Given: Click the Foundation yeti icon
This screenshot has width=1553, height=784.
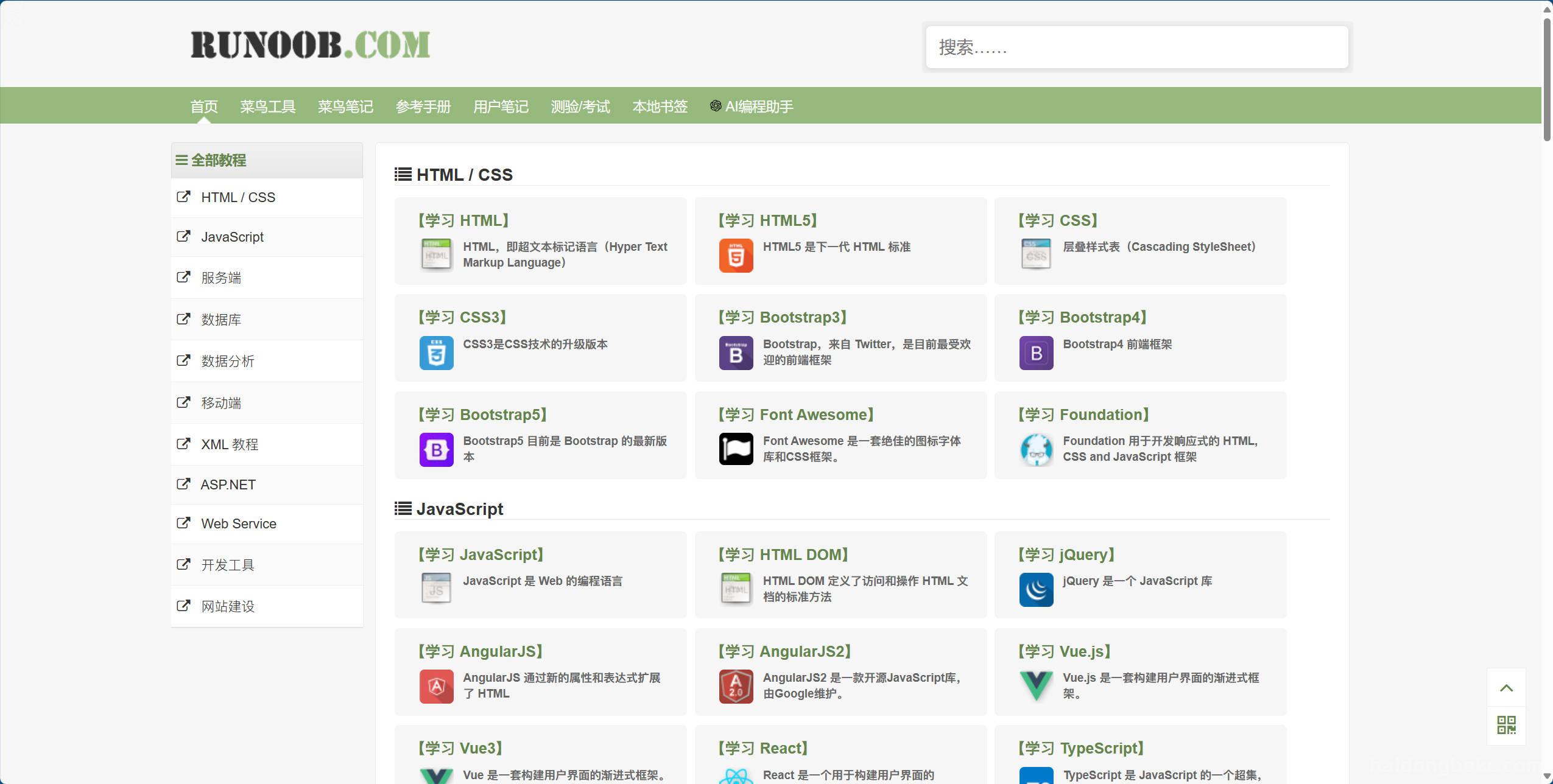Looking at the screenshot, I should (x=1036, y=449).
